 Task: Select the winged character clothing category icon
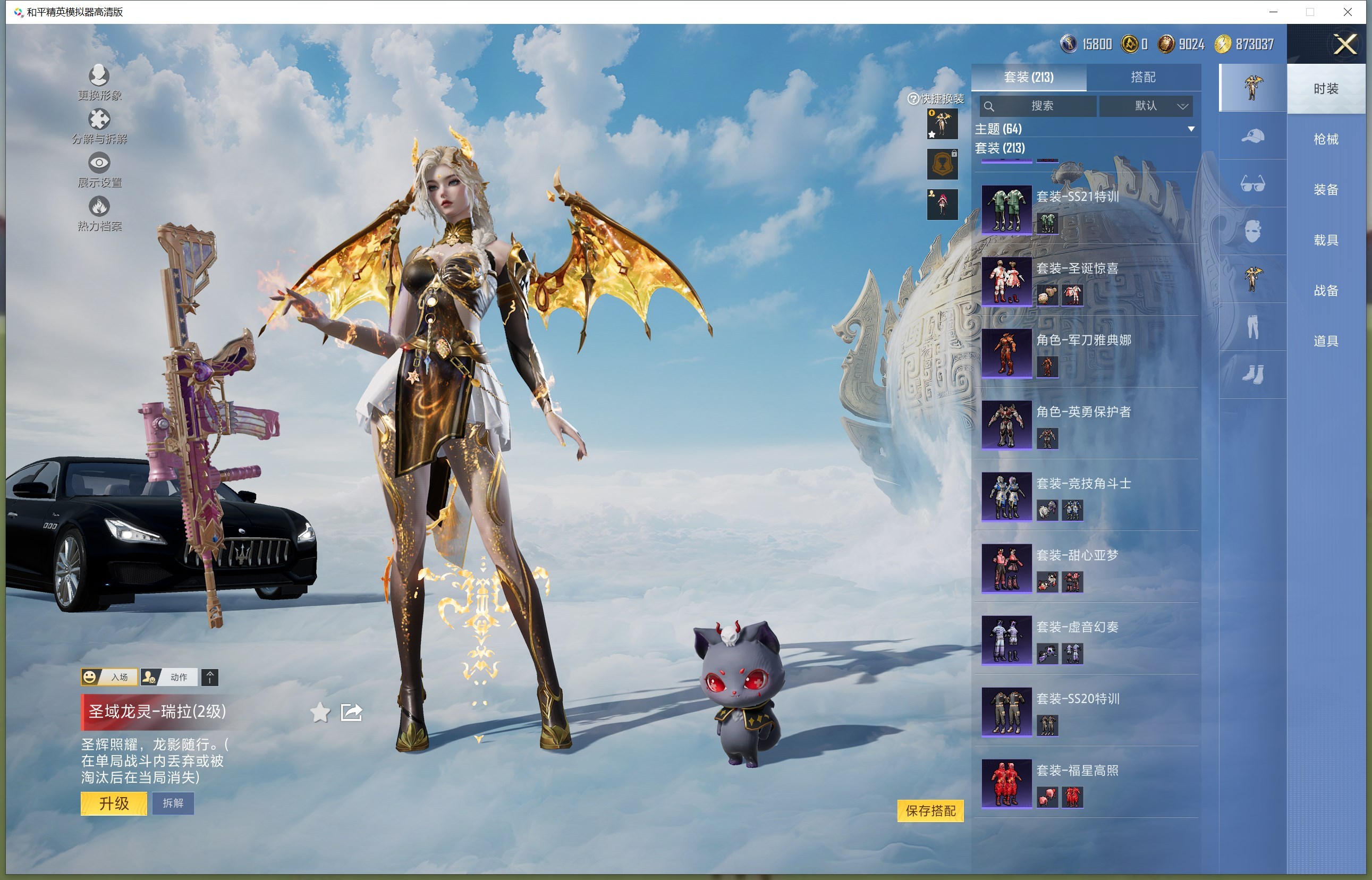[x=1252, y=279]
